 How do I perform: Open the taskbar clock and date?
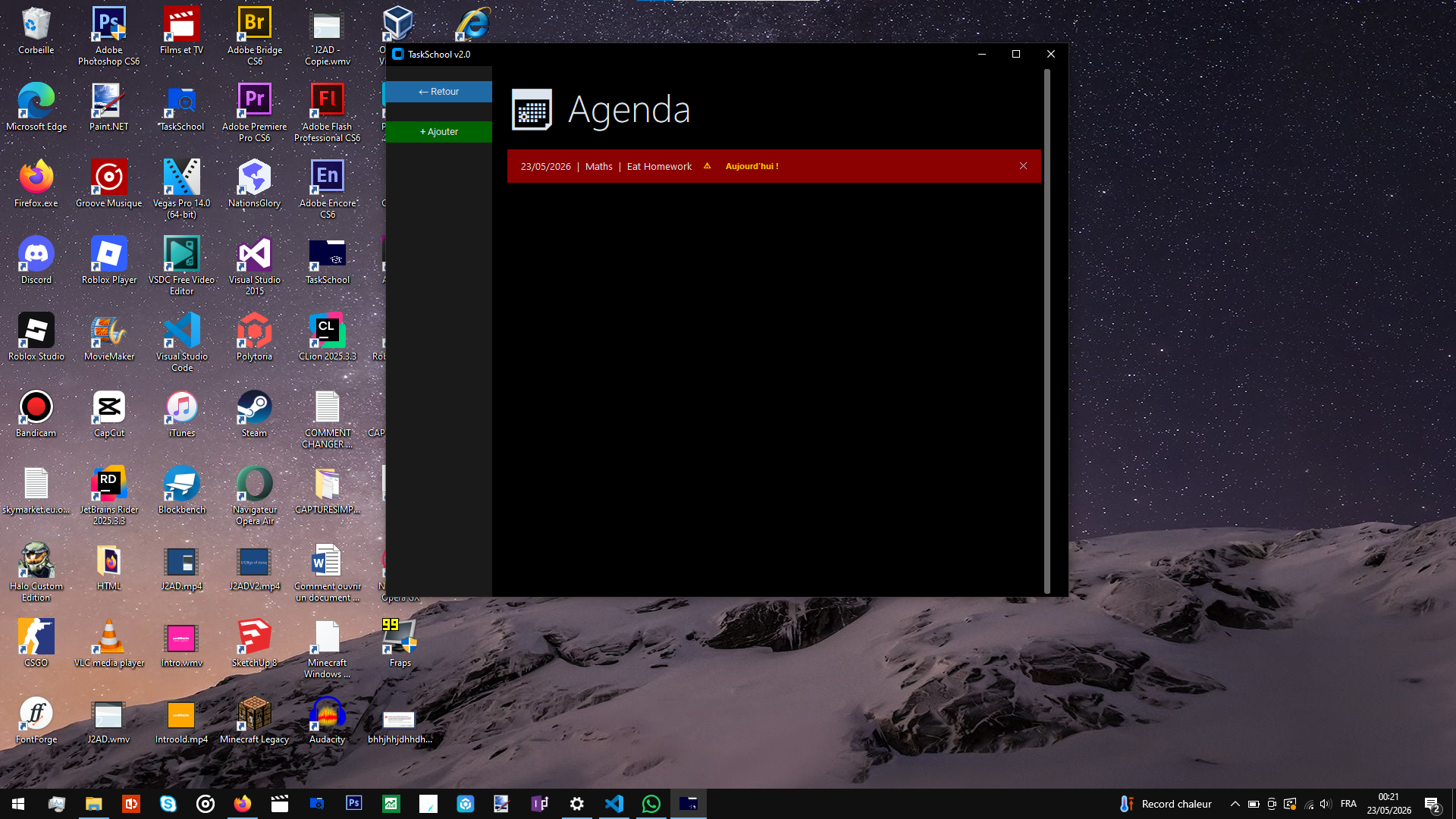click(1389, 804)
